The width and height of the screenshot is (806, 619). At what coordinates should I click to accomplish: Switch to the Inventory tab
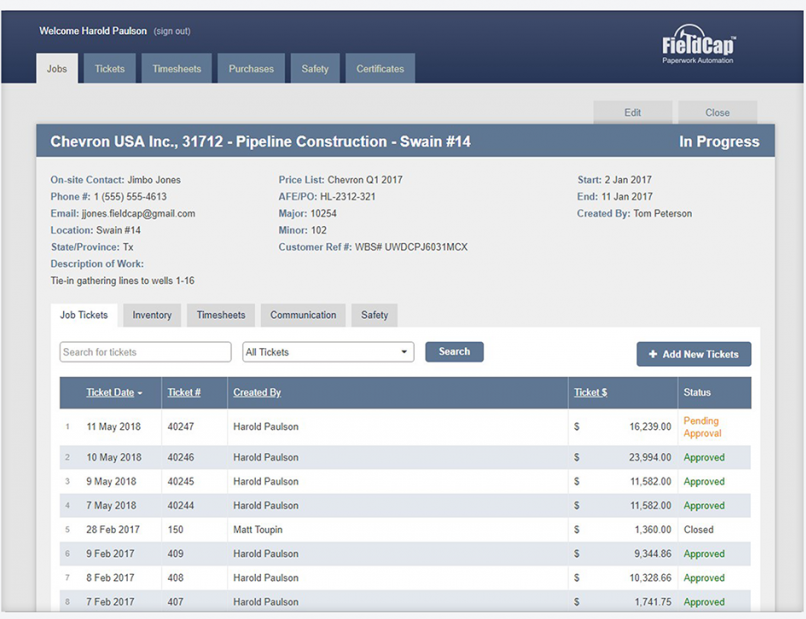(x=151, y=314)
